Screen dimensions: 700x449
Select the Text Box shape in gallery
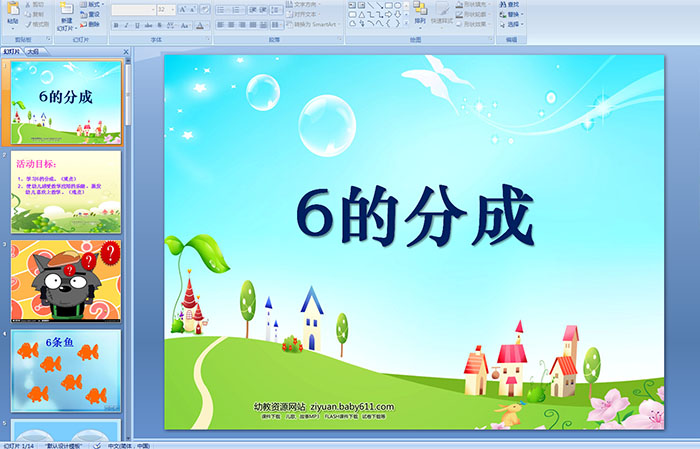pos(352,5)
